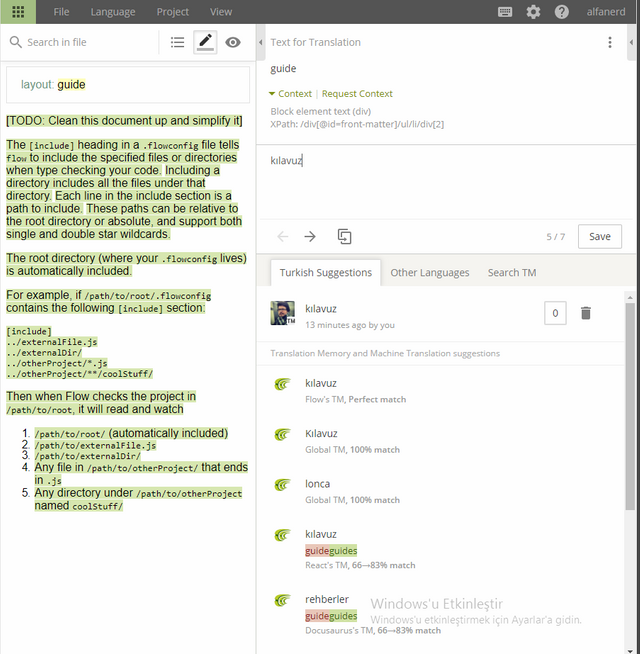Screen dimensions: 640x654
Task: Select the 'root directory' paragraph string
Action: tap(126, 264)
